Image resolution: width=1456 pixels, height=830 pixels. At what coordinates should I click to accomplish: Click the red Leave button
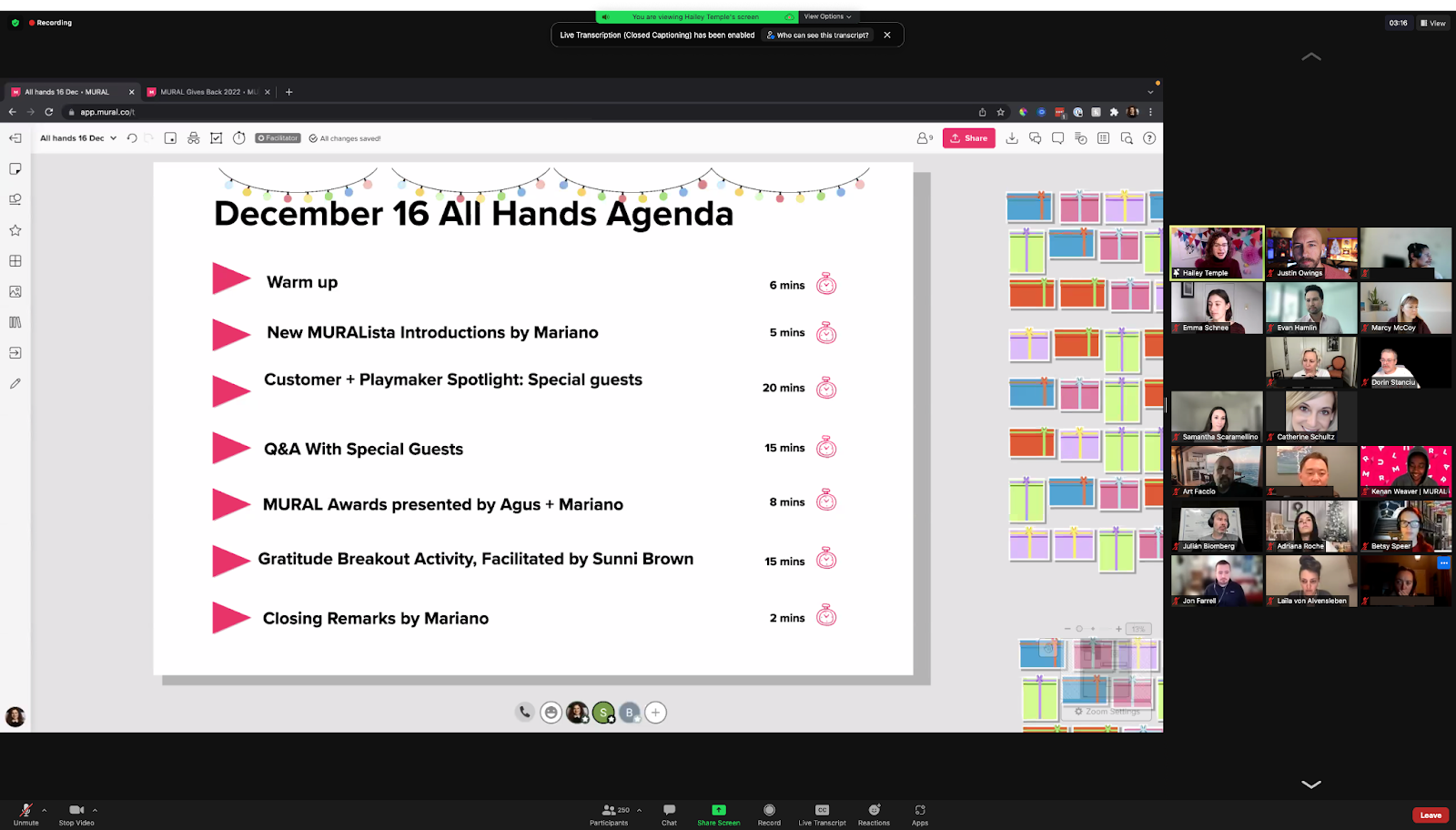click(x=1431, y=815)
